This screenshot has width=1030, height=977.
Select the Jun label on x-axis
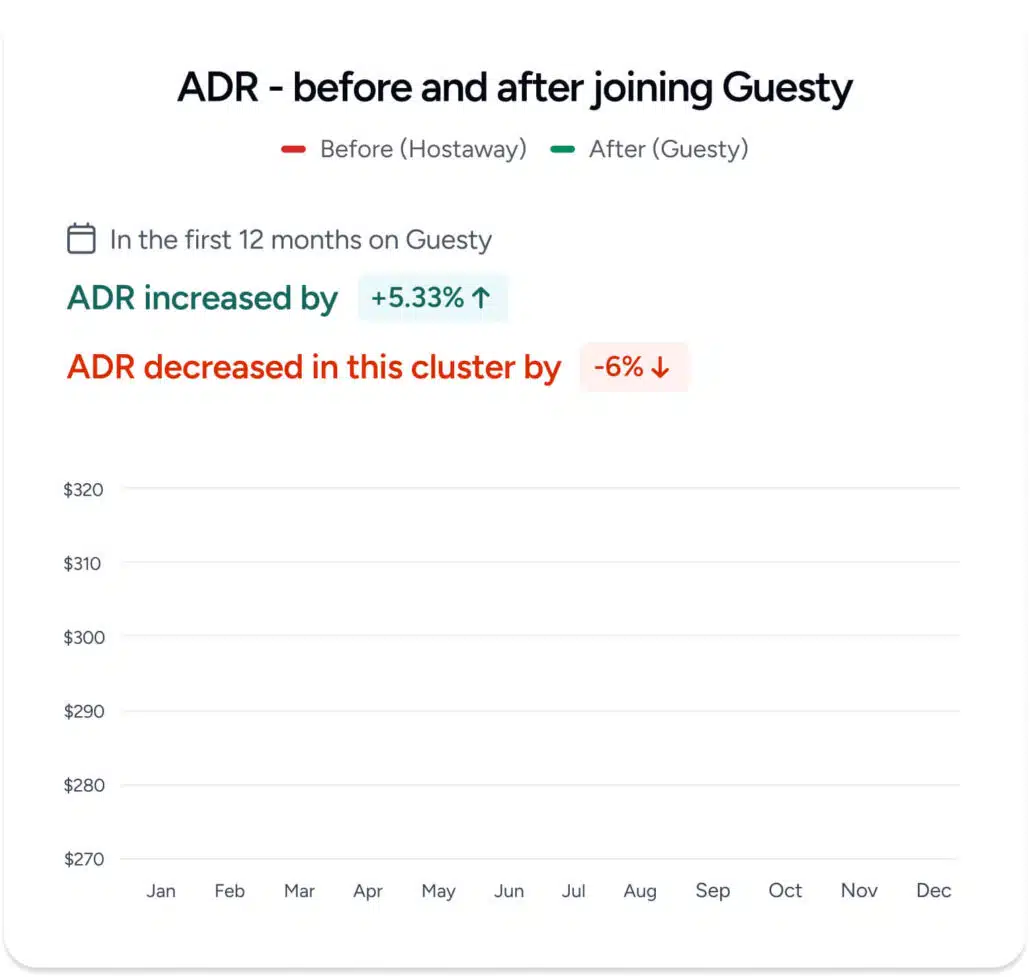(x=509, y=890)
